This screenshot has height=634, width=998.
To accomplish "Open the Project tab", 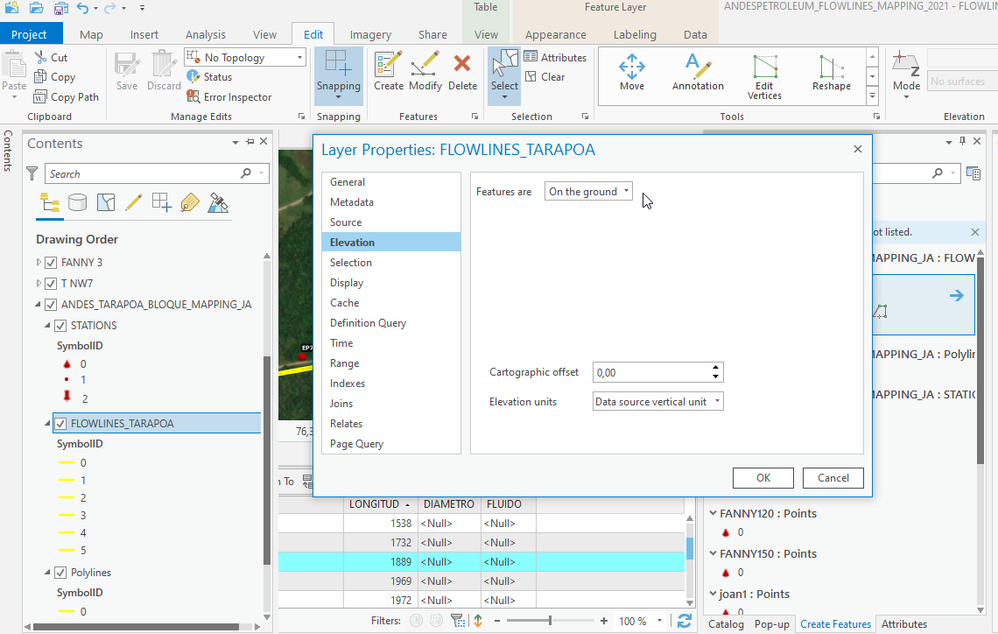I will [x=29, y=34].
